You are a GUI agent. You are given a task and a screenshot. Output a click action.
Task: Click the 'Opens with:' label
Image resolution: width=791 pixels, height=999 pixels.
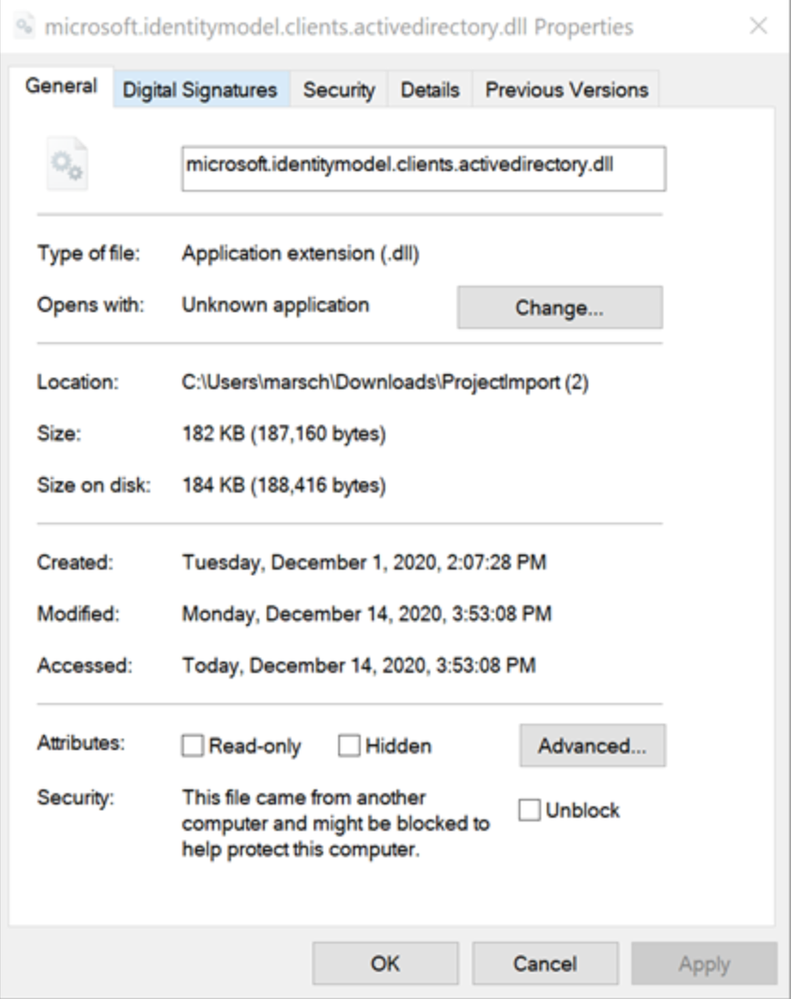click(x=90, y=305)
